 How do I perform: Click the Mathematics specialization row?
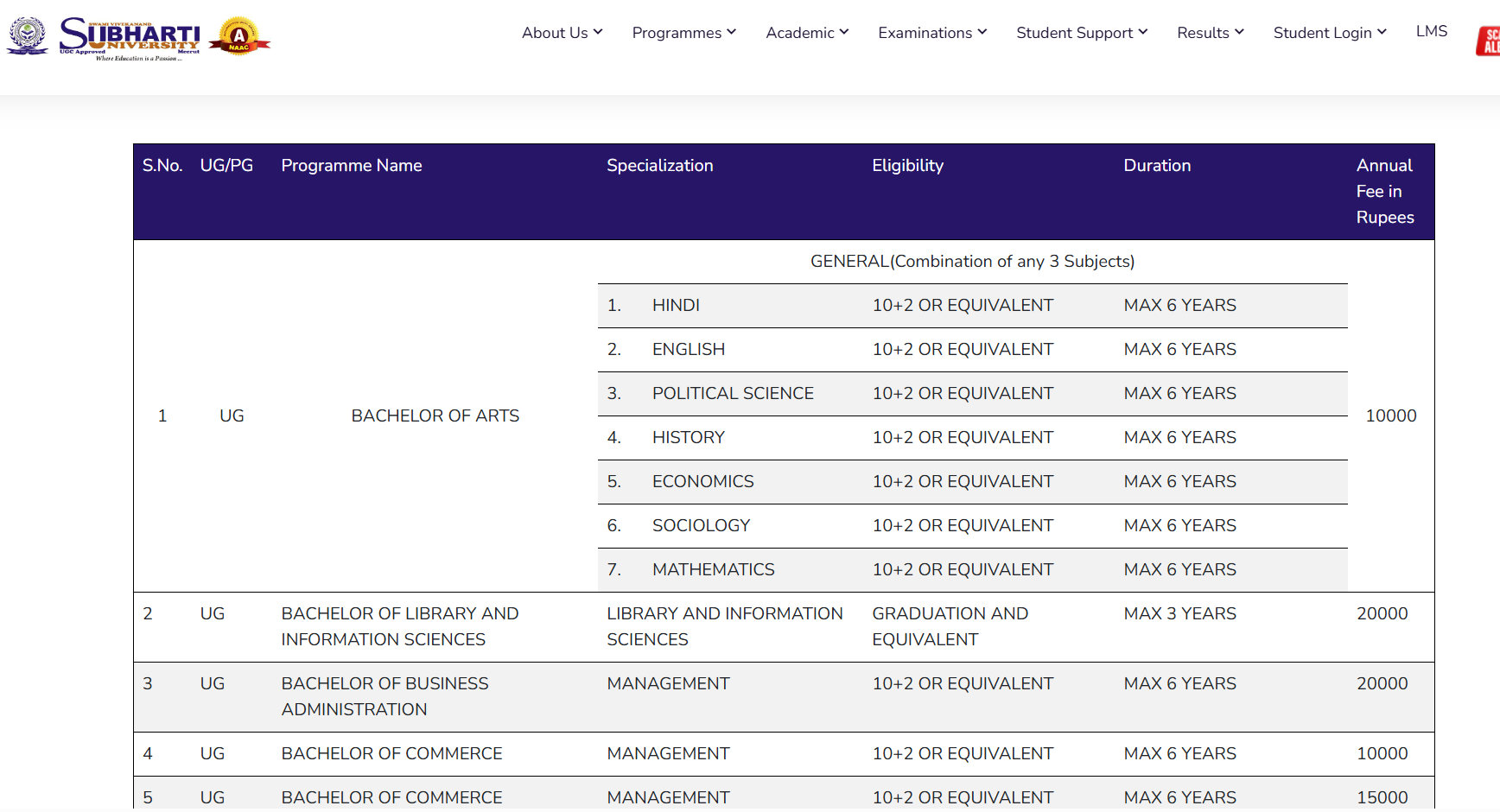pyautogui.click(x=713, y=570)
